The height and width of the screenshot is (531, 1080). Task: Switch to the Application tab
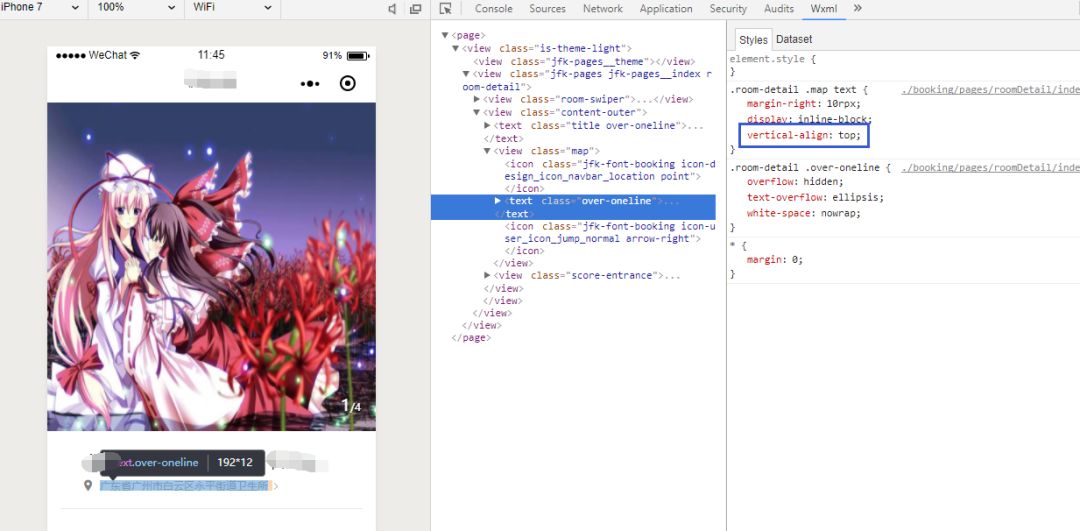[666, 9]
